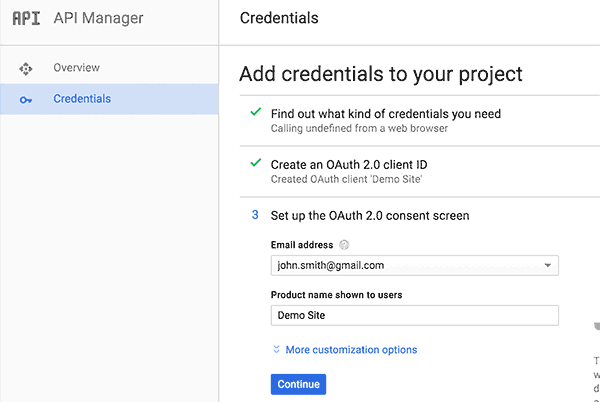Click the Product name input field
Image resolution: width=600 pixels, height=402 pixels.
point(414,315)
